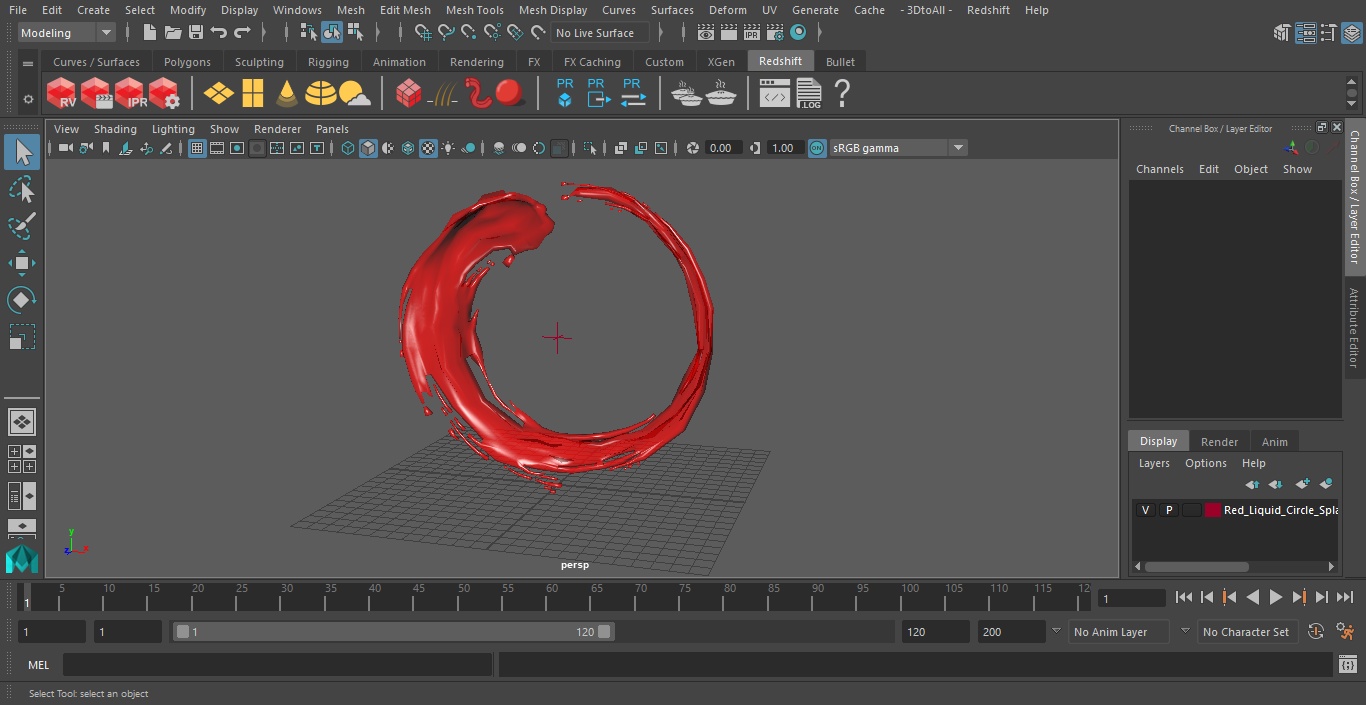
Task: Open Redshift script editor code icon
Action: tap(774, 94)
